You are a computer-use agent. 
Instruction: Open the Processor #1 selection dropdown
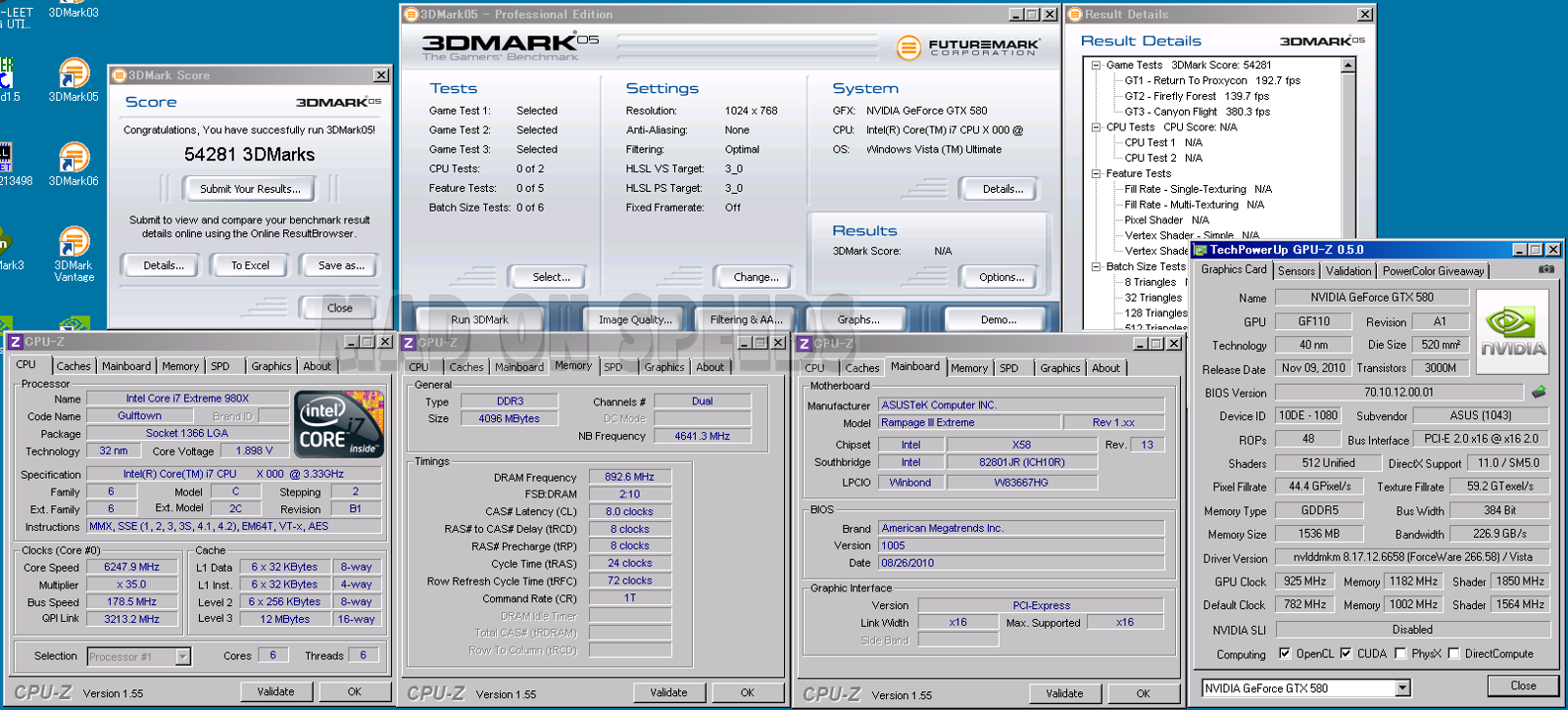(x=182, y=656)
